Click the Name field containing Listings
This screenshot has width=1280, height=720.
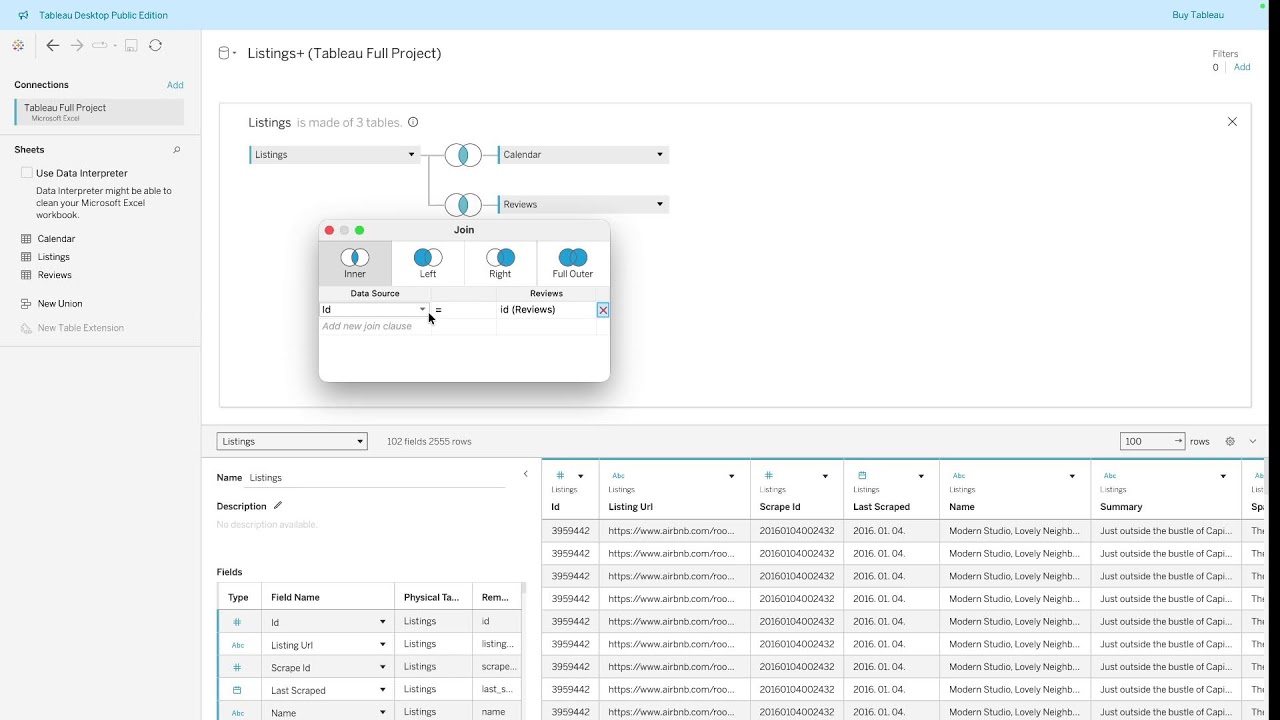(377, 478)
